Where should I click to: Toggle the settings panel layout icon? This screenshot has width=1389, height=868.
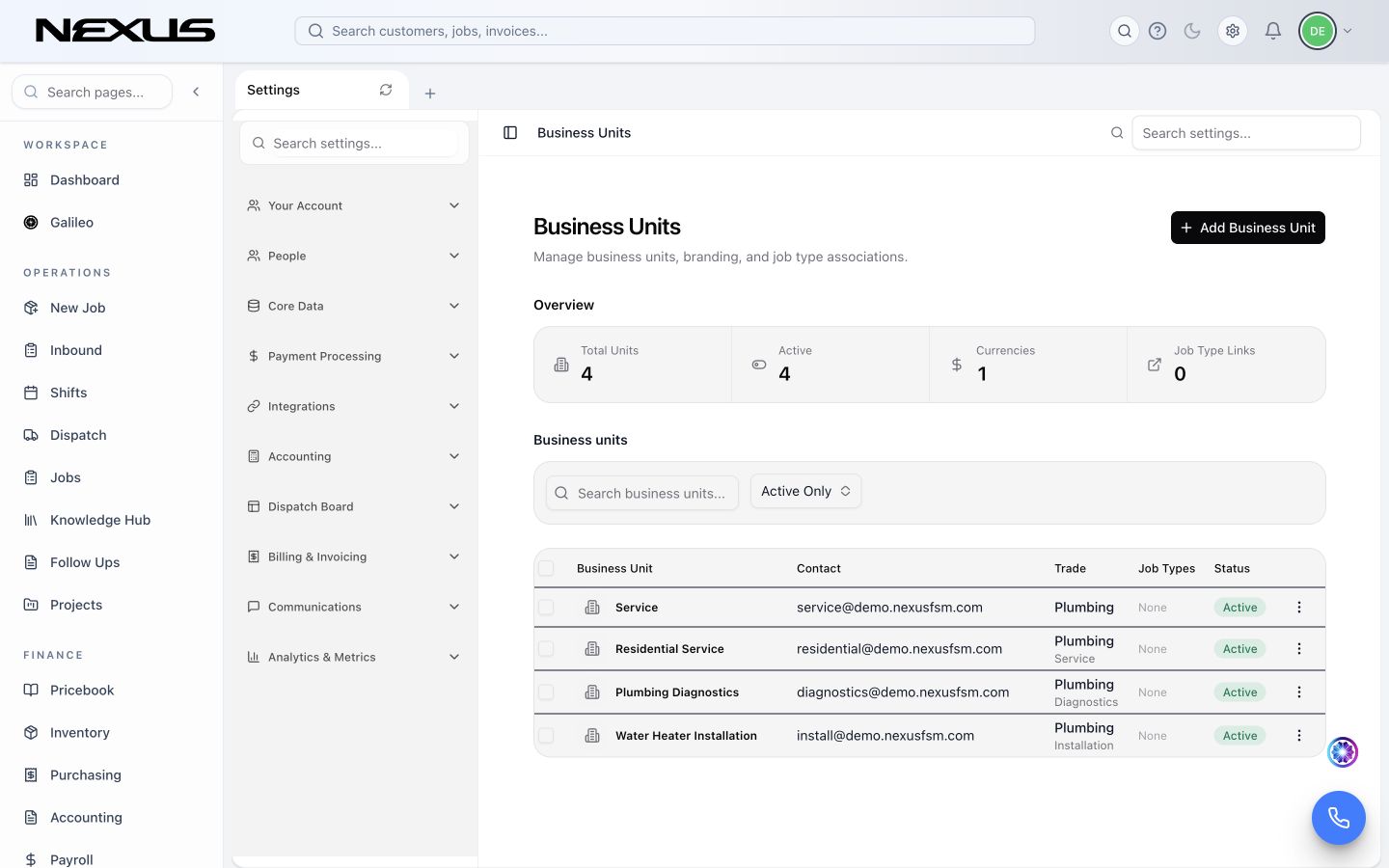(510, 133)
